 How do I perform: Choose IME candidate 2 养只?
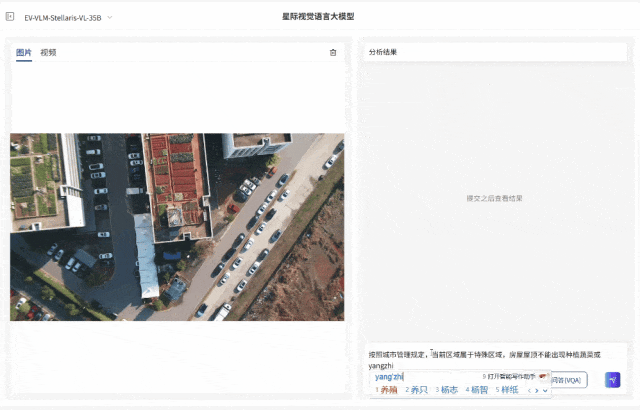(416, 390)
